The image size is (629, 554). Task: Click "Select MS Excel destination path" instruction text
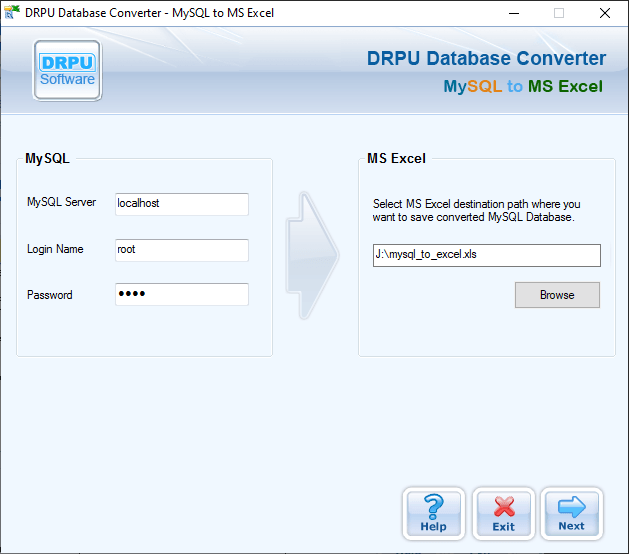click(477, 210)
